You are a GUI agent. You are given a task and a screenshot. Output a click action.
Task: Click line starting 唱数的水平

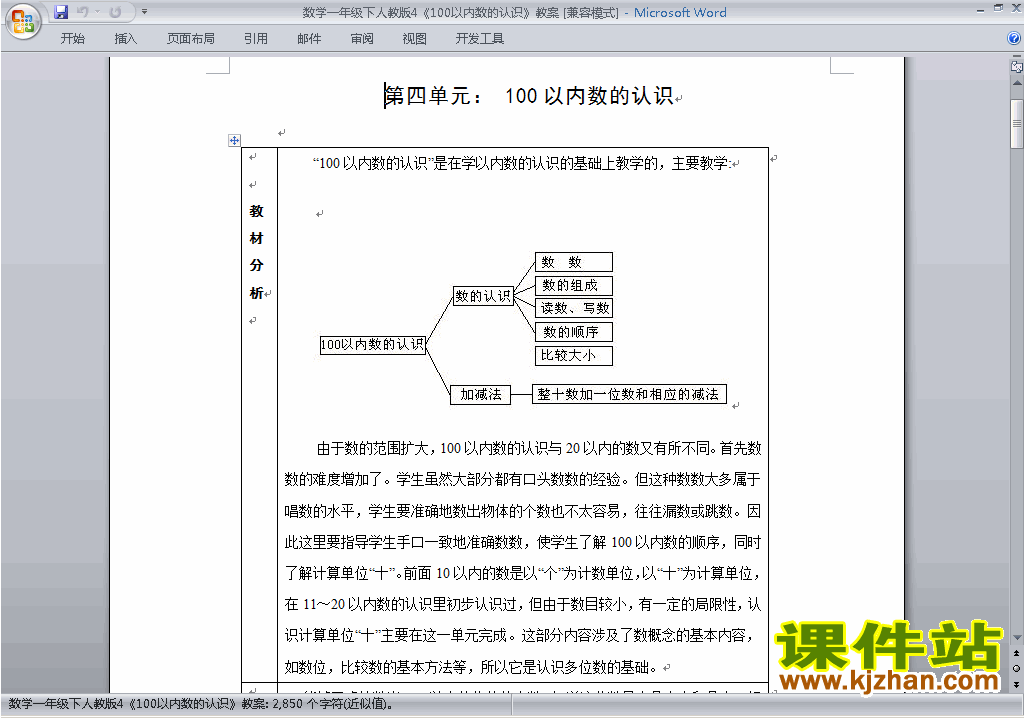tap(522, 511)
